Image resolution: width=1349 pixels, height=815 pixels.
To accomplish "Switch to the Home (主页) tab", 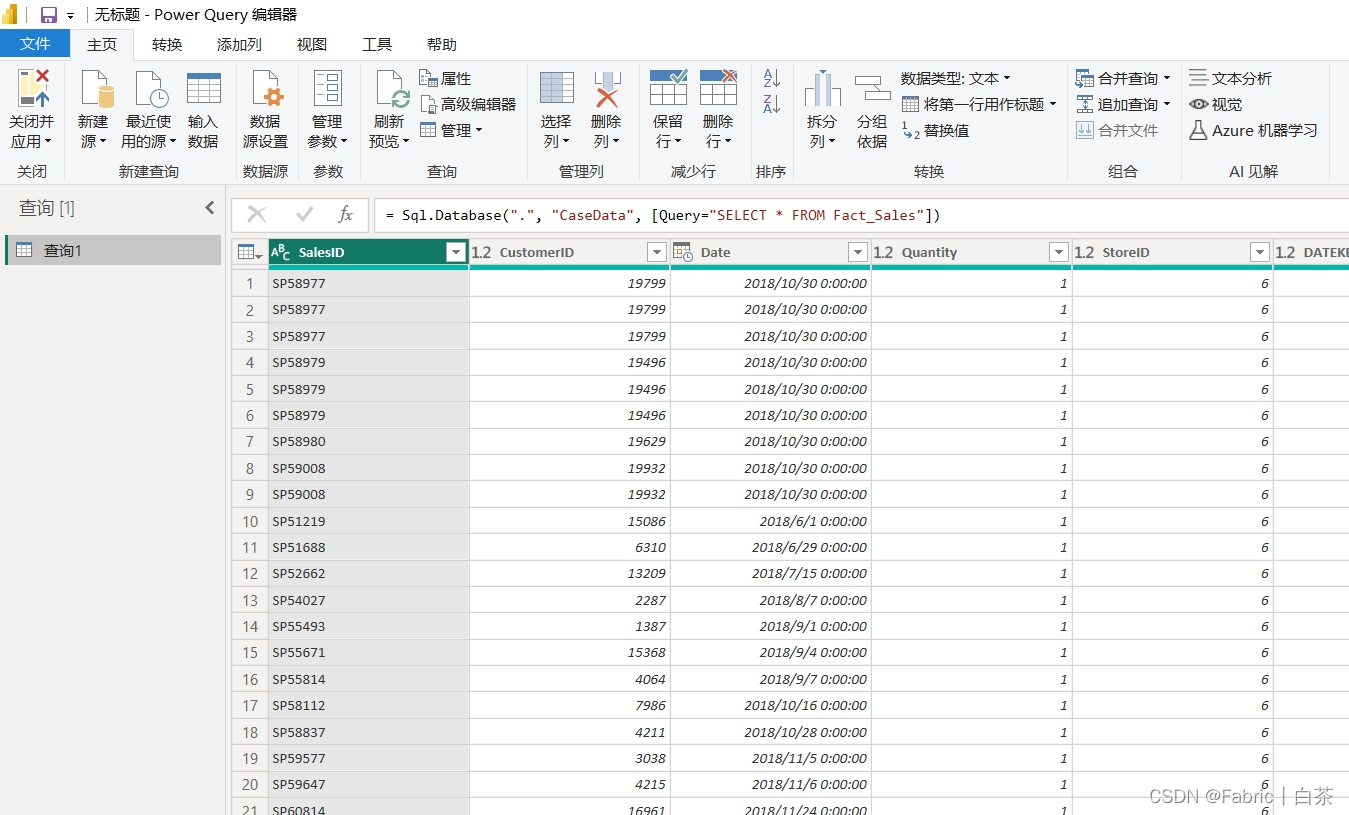I will click(102, 44).
